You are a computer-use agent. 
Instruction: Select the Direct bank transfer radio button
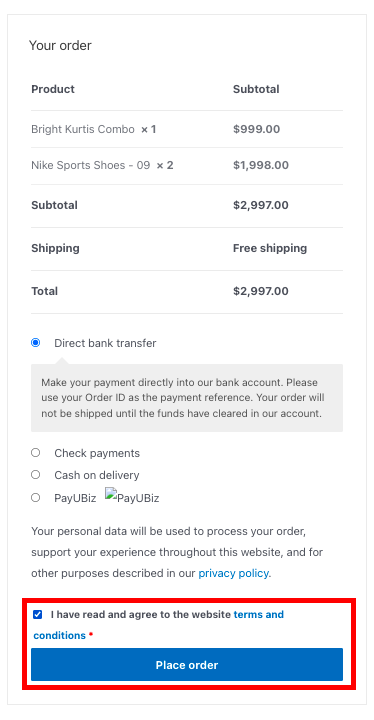pyautogui.click(x=35, y=343)
